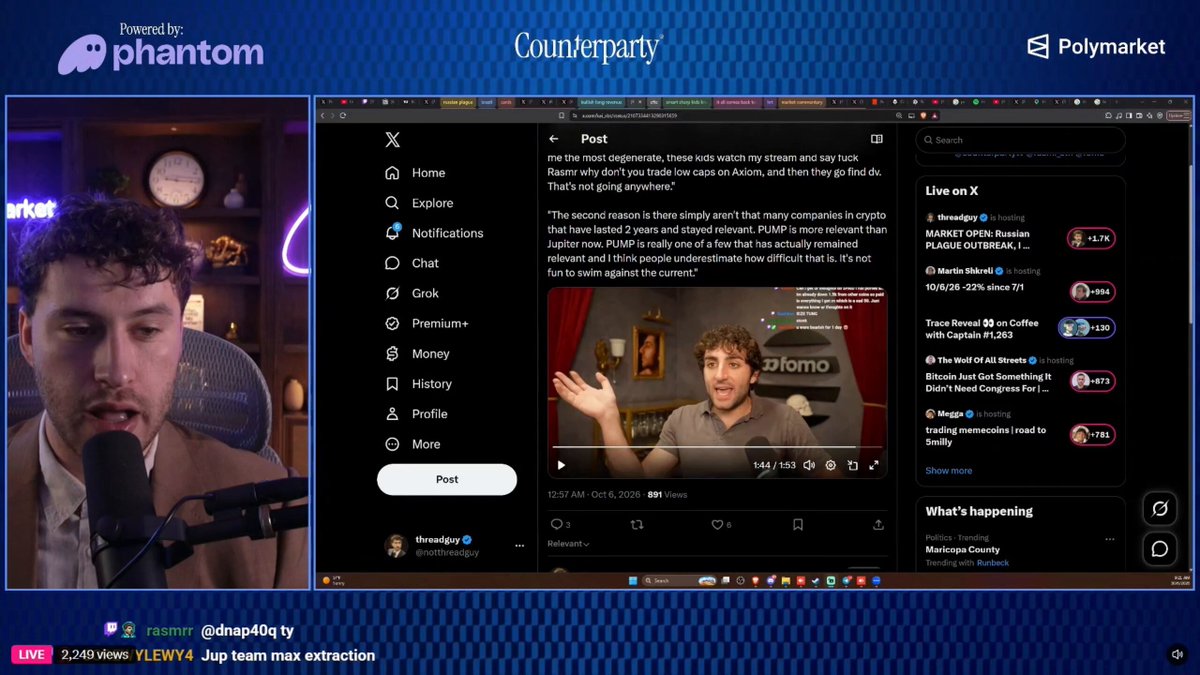
Task: Open the threadguy account options menu
Action: pos(519,546)
